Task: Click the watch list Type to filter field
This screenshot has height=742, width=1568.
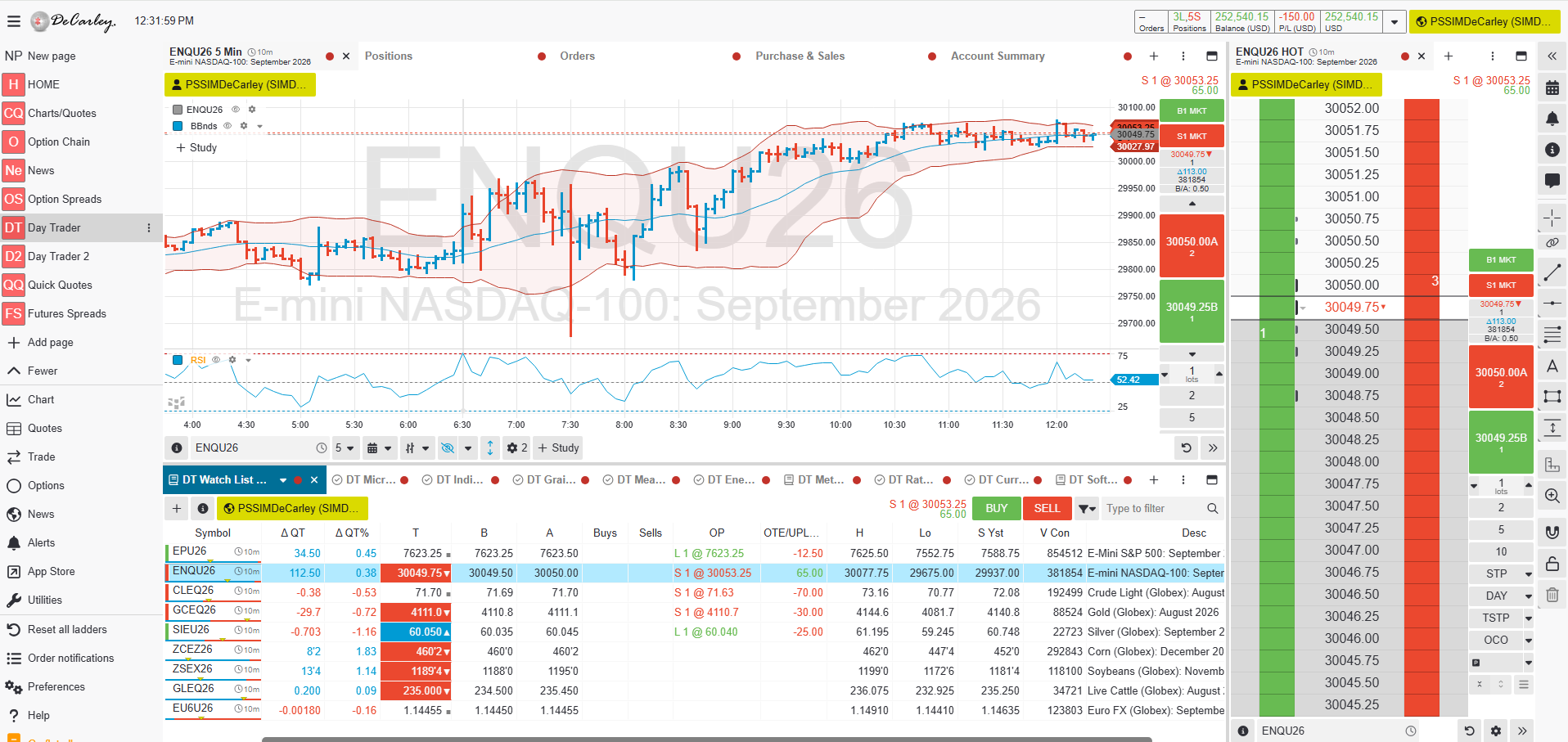Action: click(x=1155, y=509)
